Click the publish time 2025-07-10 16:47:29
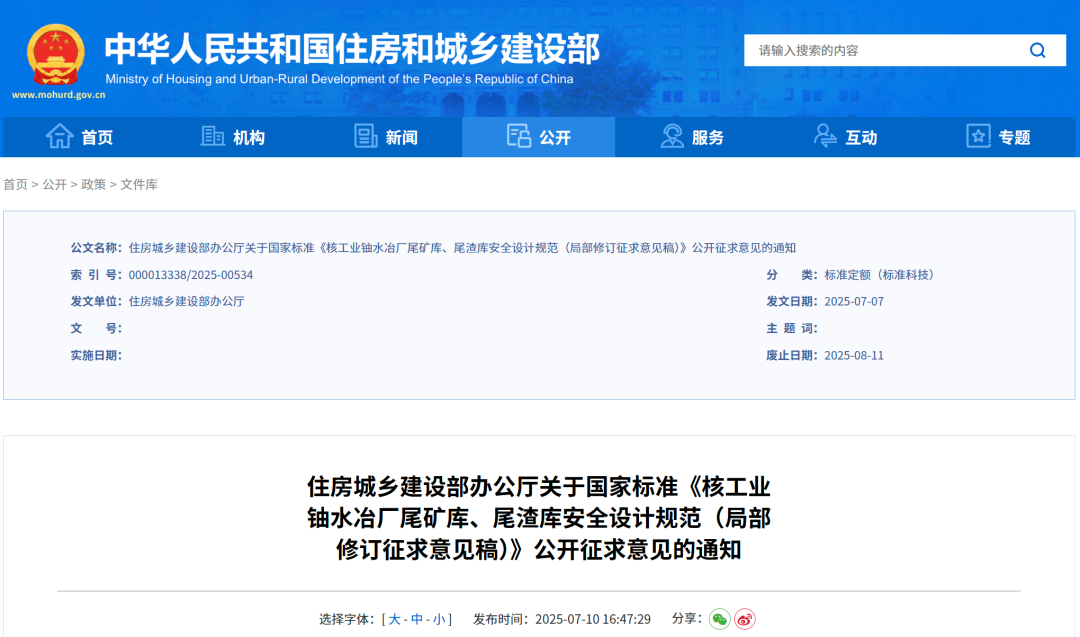The image size is (1080, 637). (593, 619)
